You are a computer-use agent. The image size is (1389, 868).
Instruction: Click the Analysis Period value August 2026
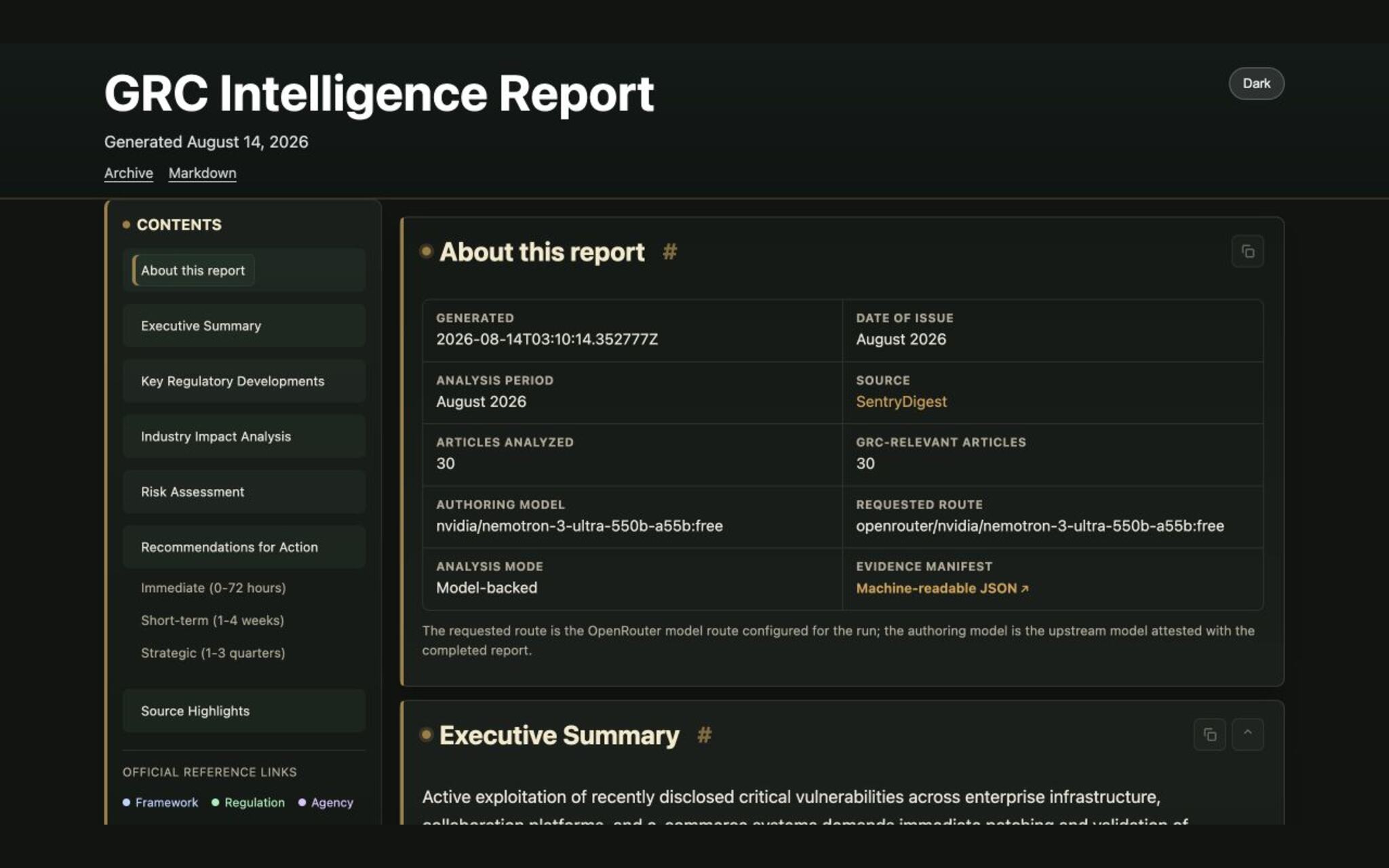[481, 401]
